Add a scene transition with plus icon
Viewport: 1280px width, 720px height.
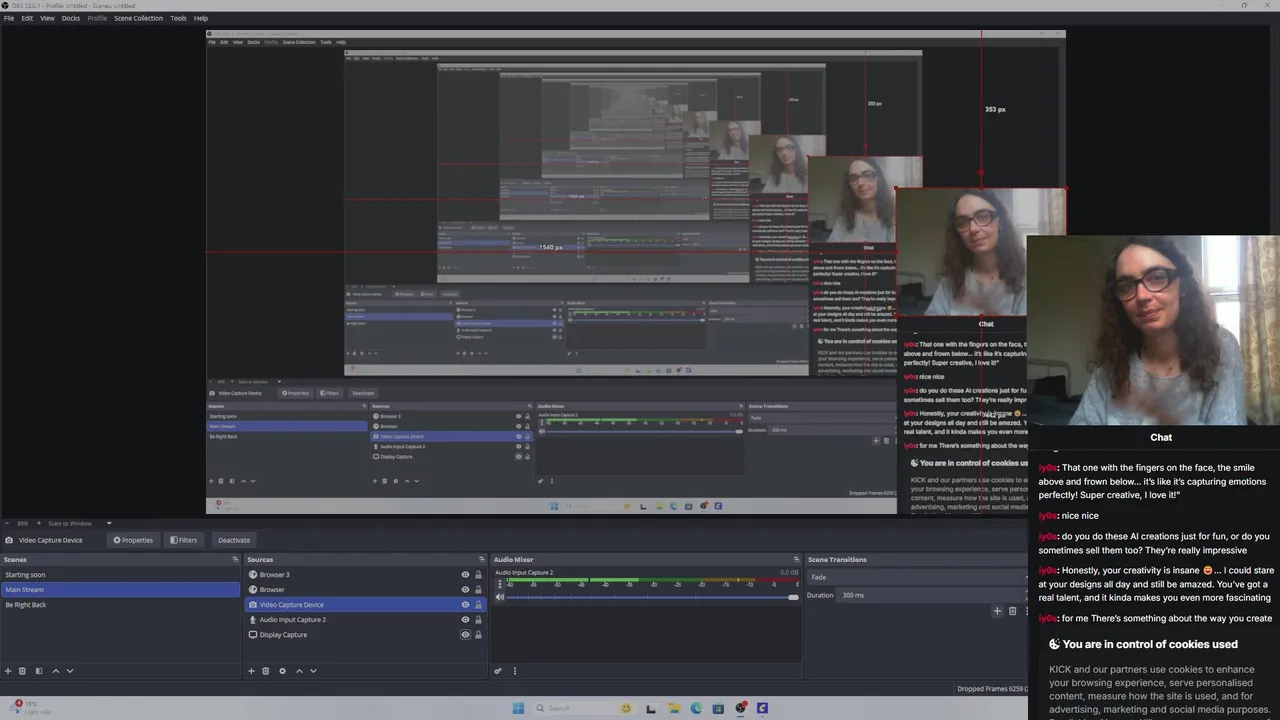pyautogui.click(x=997, y=611)
